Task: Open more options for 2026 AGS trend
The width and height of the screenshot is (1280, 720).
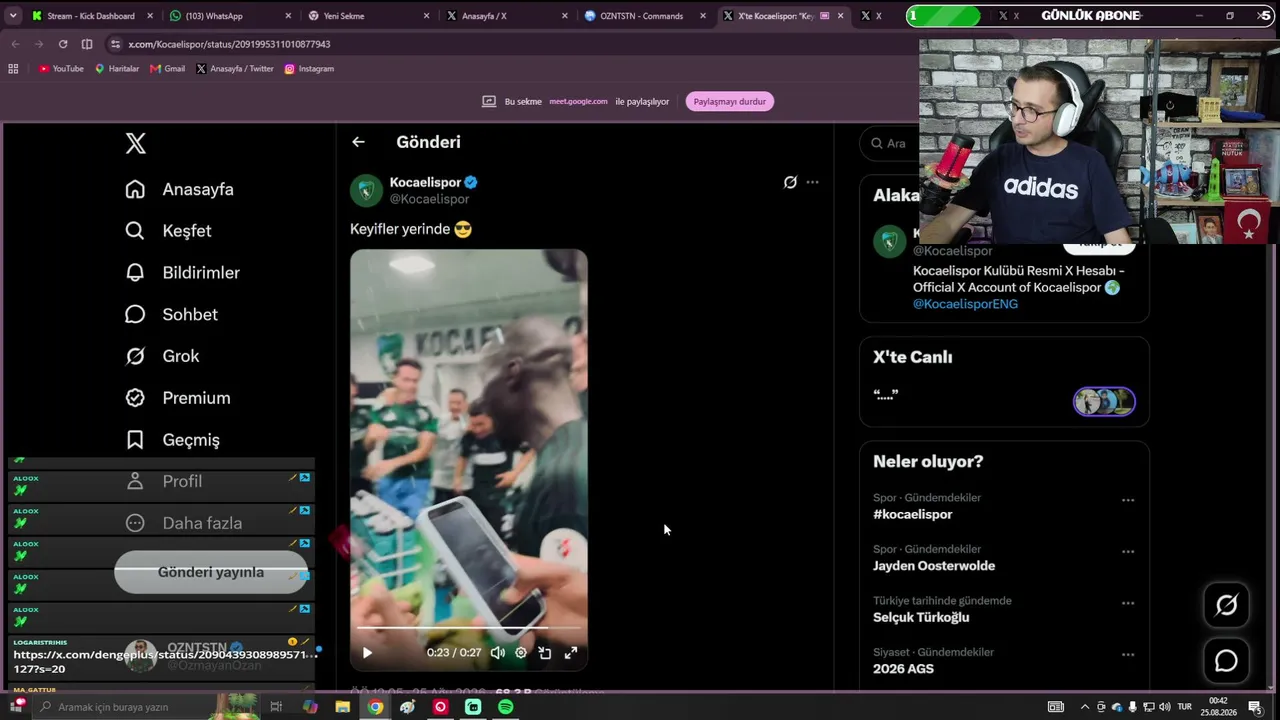Action: [1128, 655]
